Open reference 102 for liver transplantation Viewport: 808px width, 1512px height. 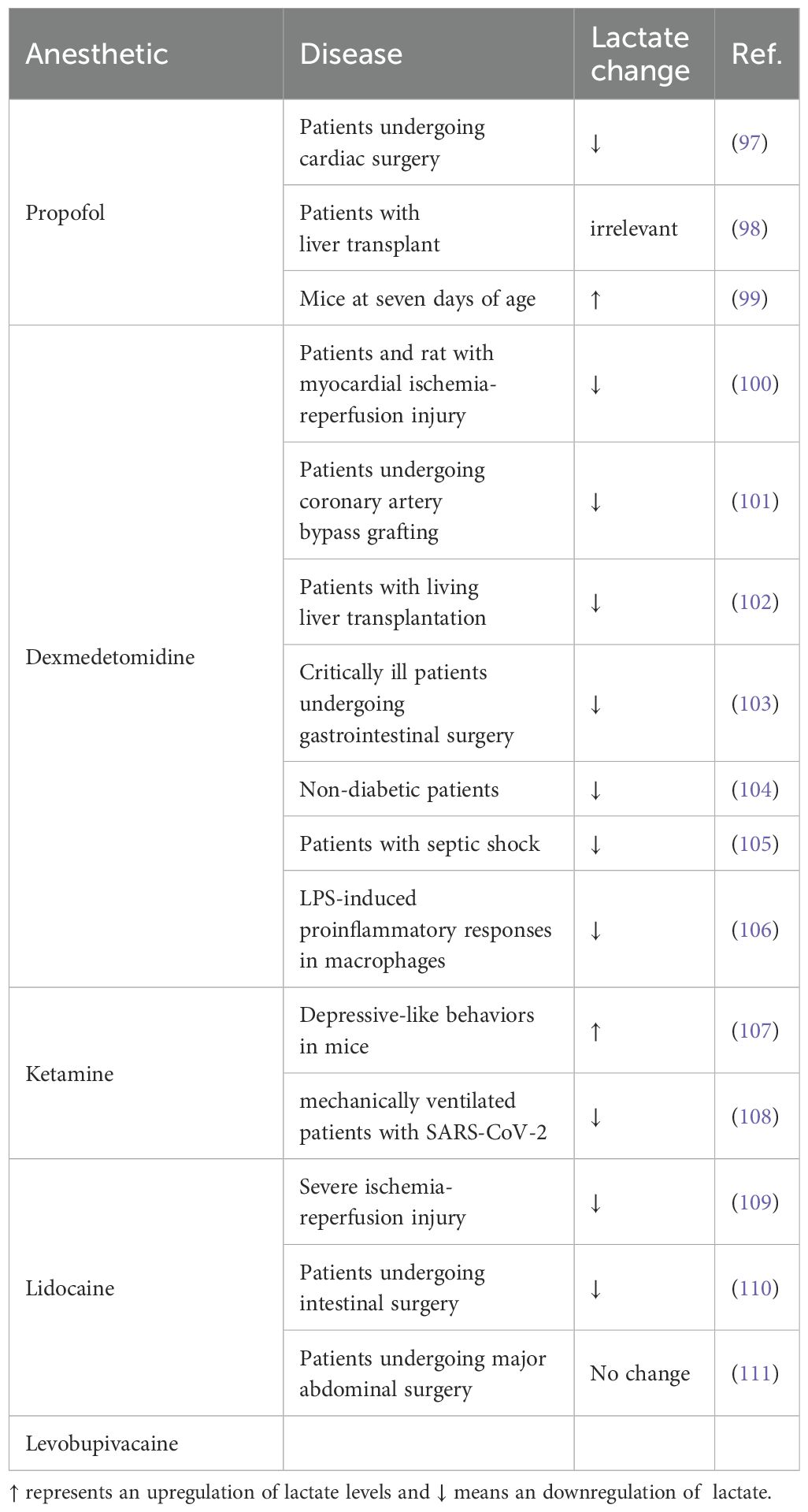(754, 602)
